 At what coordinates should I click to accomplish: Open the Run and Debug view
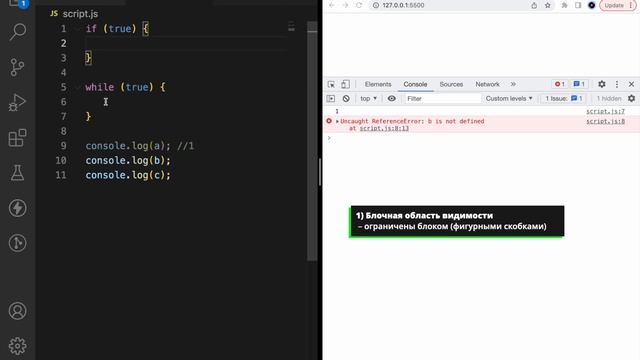click(18, 102)
